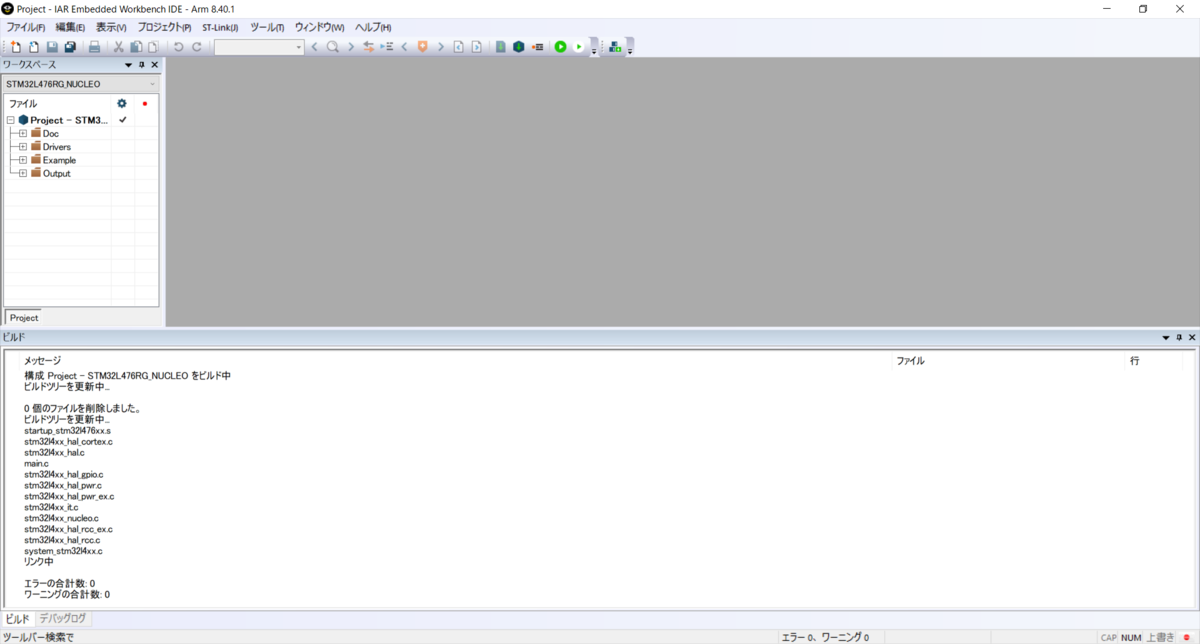Image resolution: width=1200 pixels, height=644 pixels.
Task: Click the Find Previous arrow beside the search box
Action: click(315, 47)
